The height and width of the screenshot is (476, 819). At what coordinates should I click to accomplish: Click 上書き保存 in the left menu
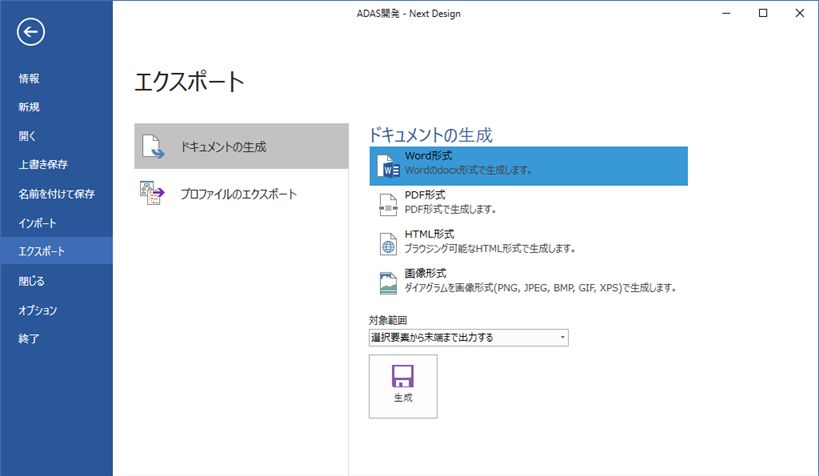pyautogui.click(x=43, y=165)
